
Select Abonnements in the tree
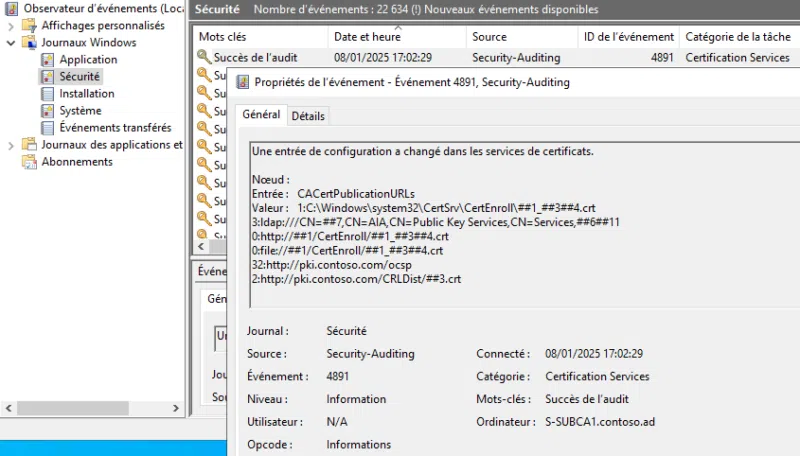coord(77,162)
